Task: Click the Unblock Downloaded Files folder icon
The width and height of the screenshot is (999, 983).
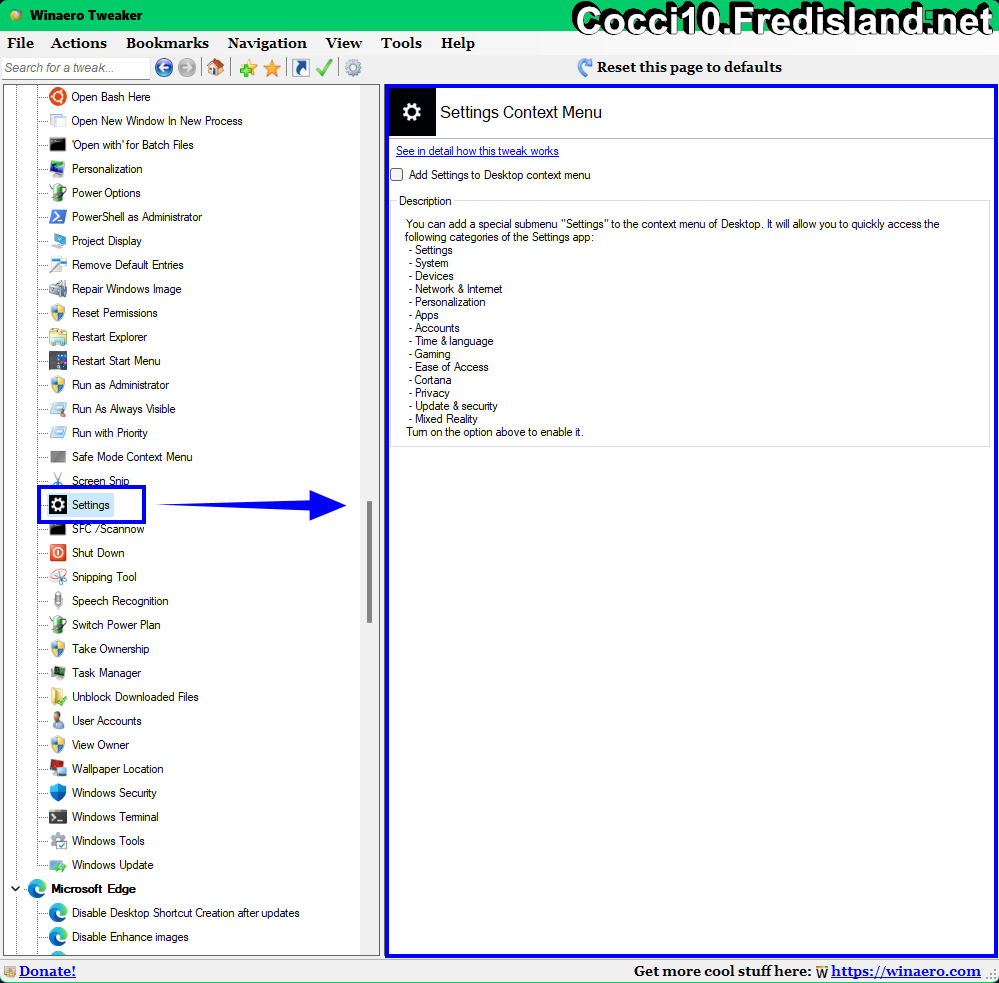Action: 58,696
